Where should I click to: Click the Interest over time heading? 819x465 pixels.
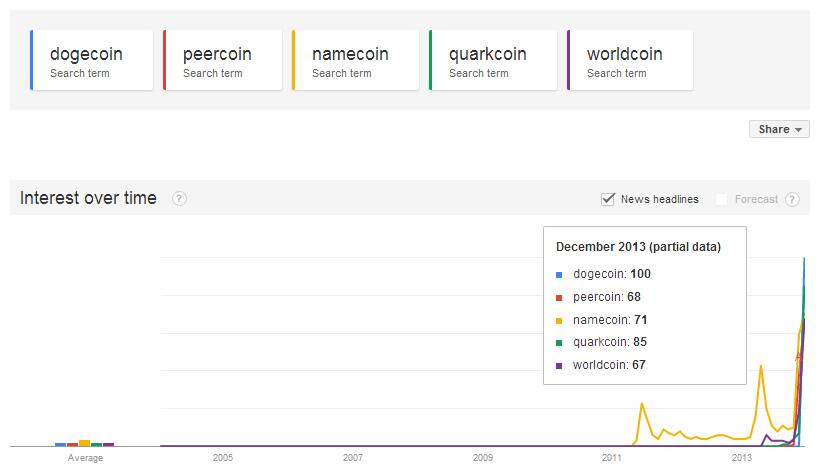(89, 198)
